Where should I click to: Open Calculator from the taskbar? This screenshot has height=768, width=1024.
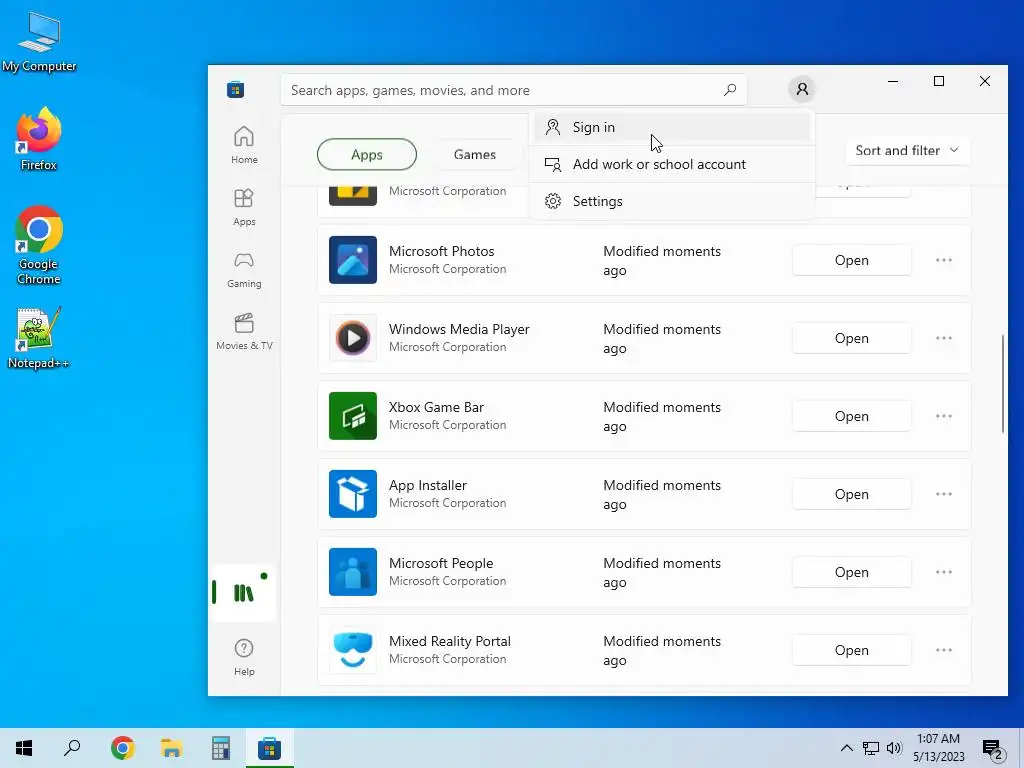pos(221,748)
